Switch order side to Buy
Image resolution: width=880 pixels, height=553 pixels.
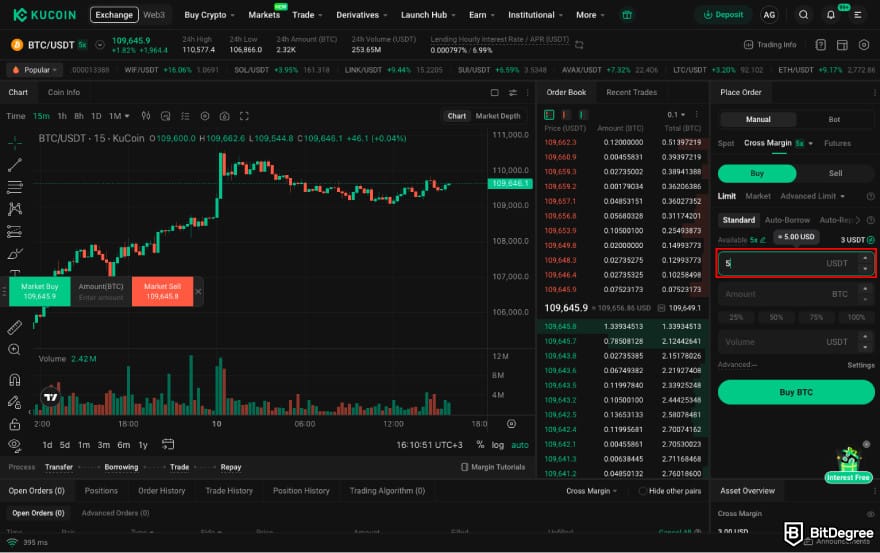(x=757, y=173)
